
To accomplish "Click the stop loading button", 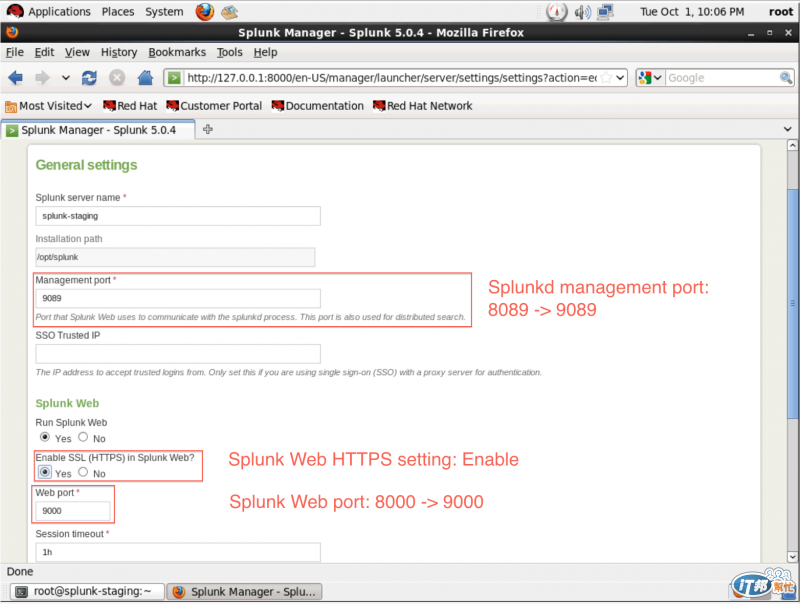I will pos(117,78).
